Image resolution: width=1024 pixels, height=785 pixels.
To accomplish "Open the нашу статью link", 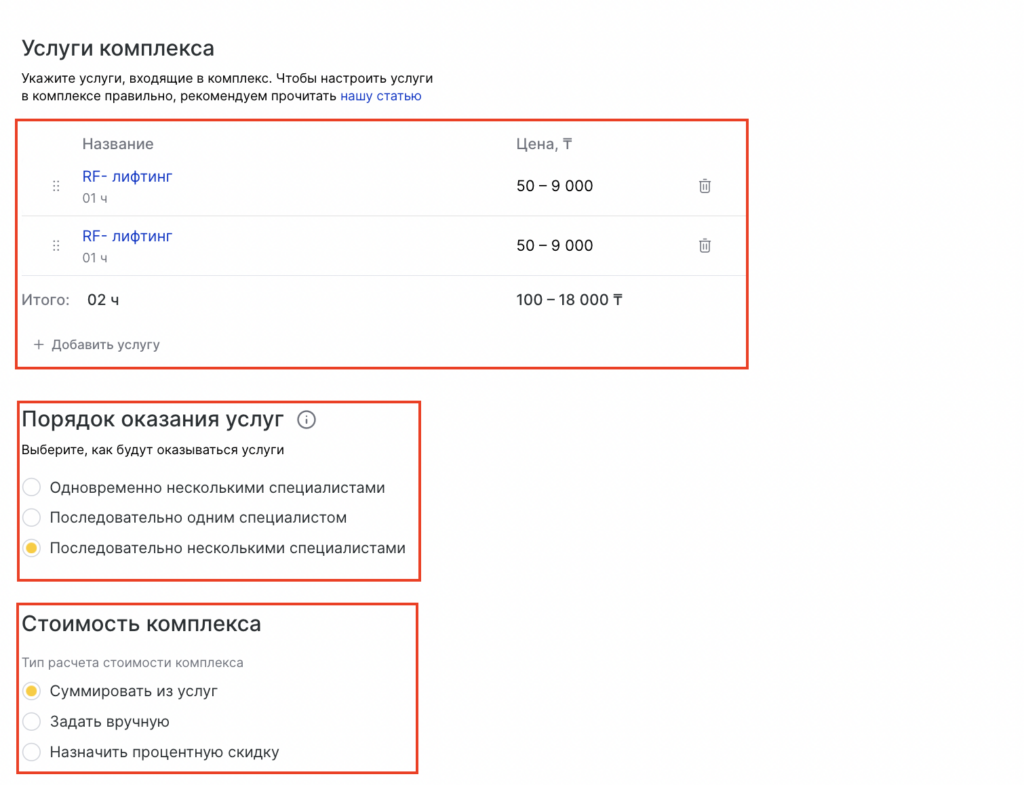I will 380,97.
